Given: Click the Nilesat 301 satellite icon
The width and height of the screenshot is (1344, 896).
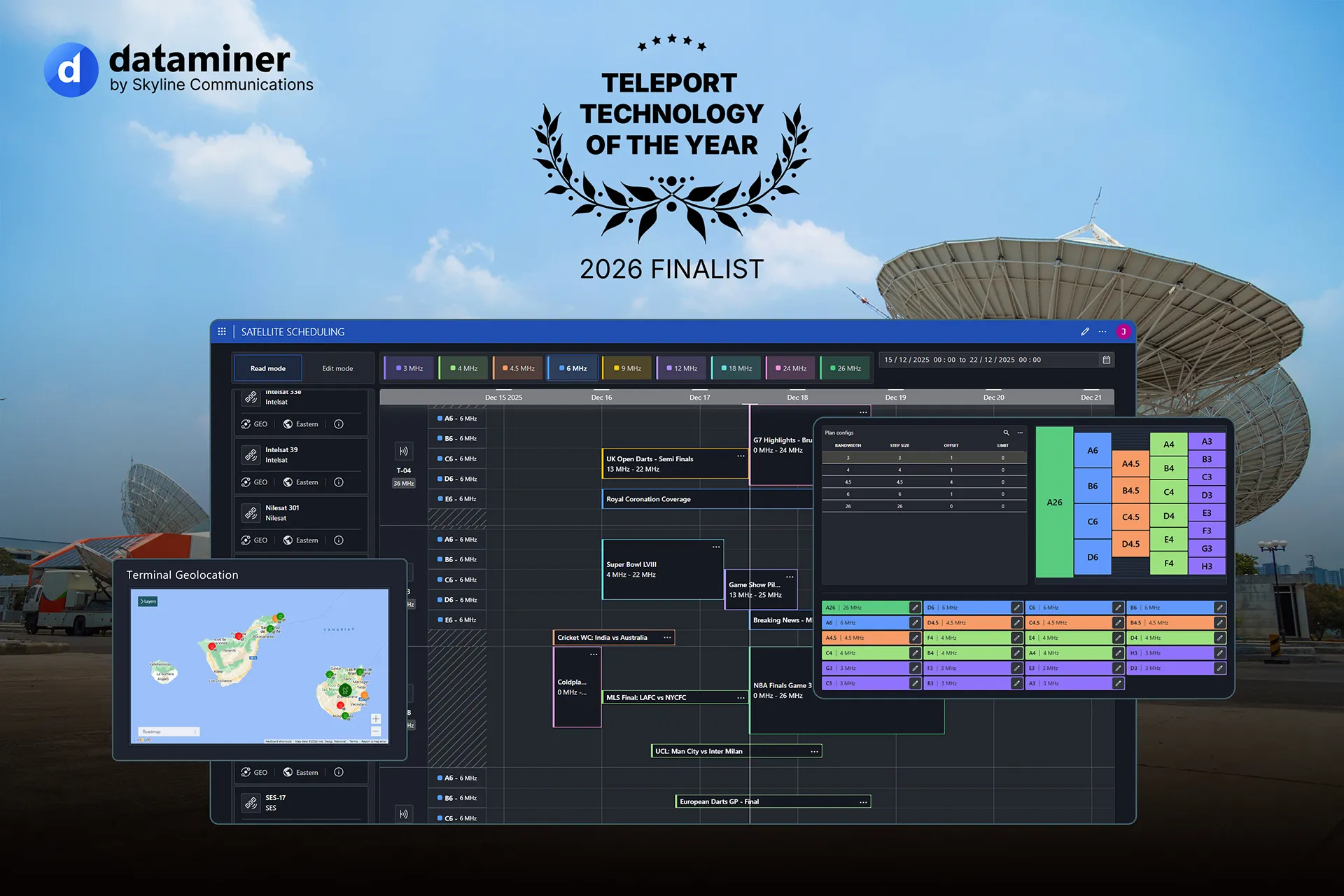Looking at the screenshot, I should [x=251, y=513].
